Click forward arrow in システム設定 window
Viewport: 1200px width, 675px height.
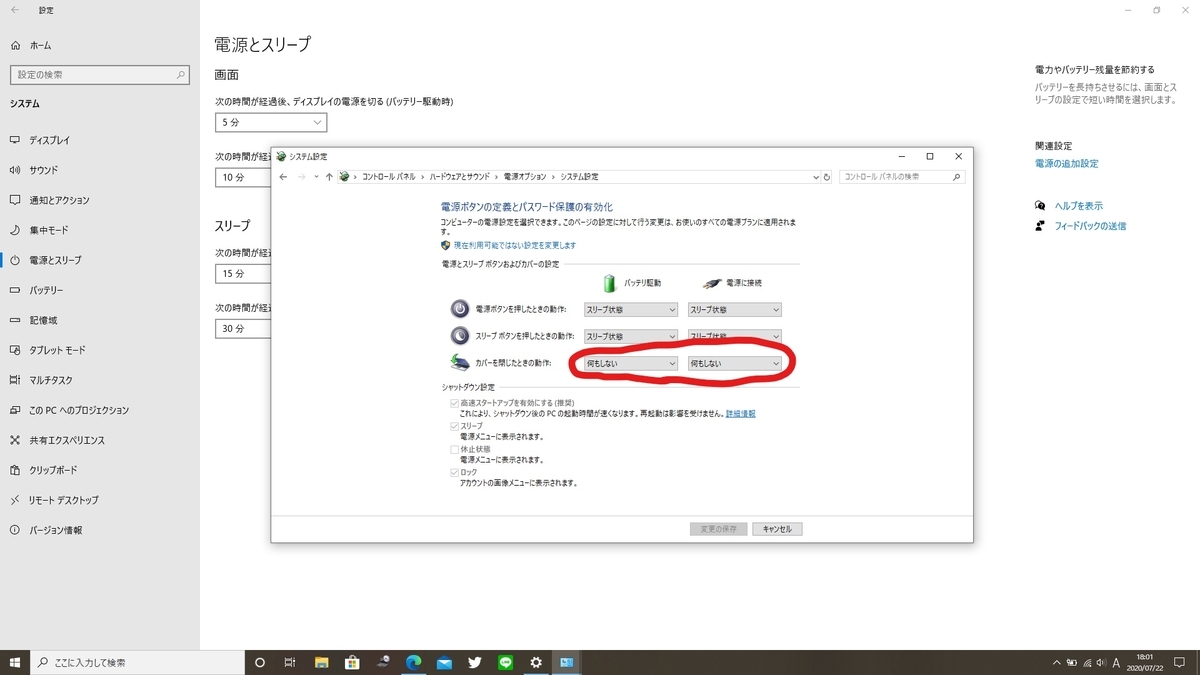click(x=303, y=177)
